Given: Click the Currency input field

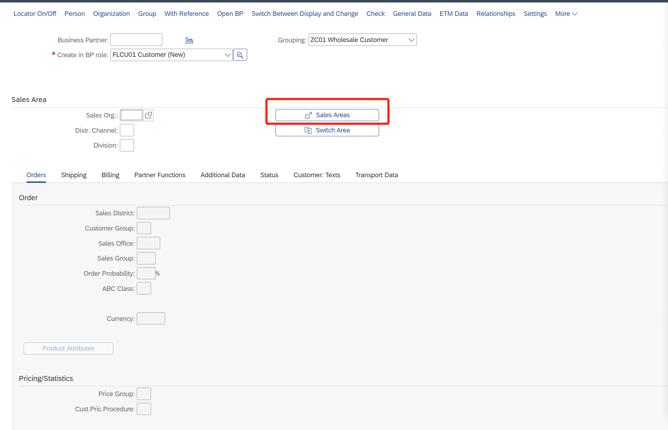Looking at the screenshot, I should pos(151,319).
